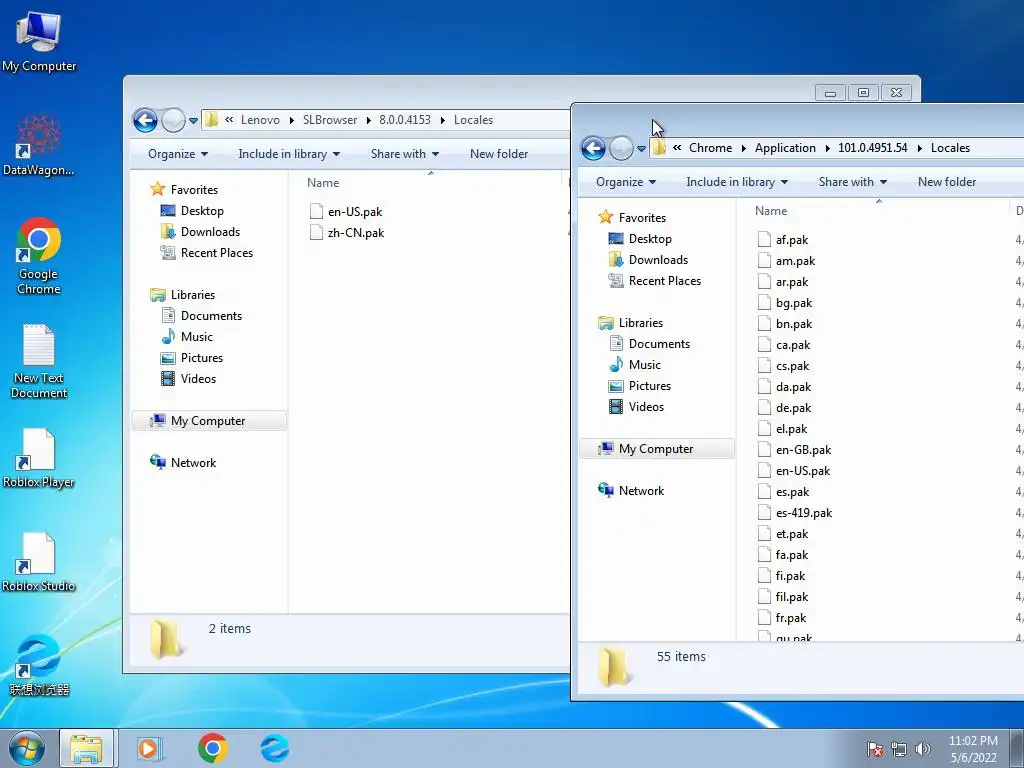Viewport: 1024px width, 768px height.
Task: Click forward arrow in Chrome Locales window
Action: click(x=621, y=148)
